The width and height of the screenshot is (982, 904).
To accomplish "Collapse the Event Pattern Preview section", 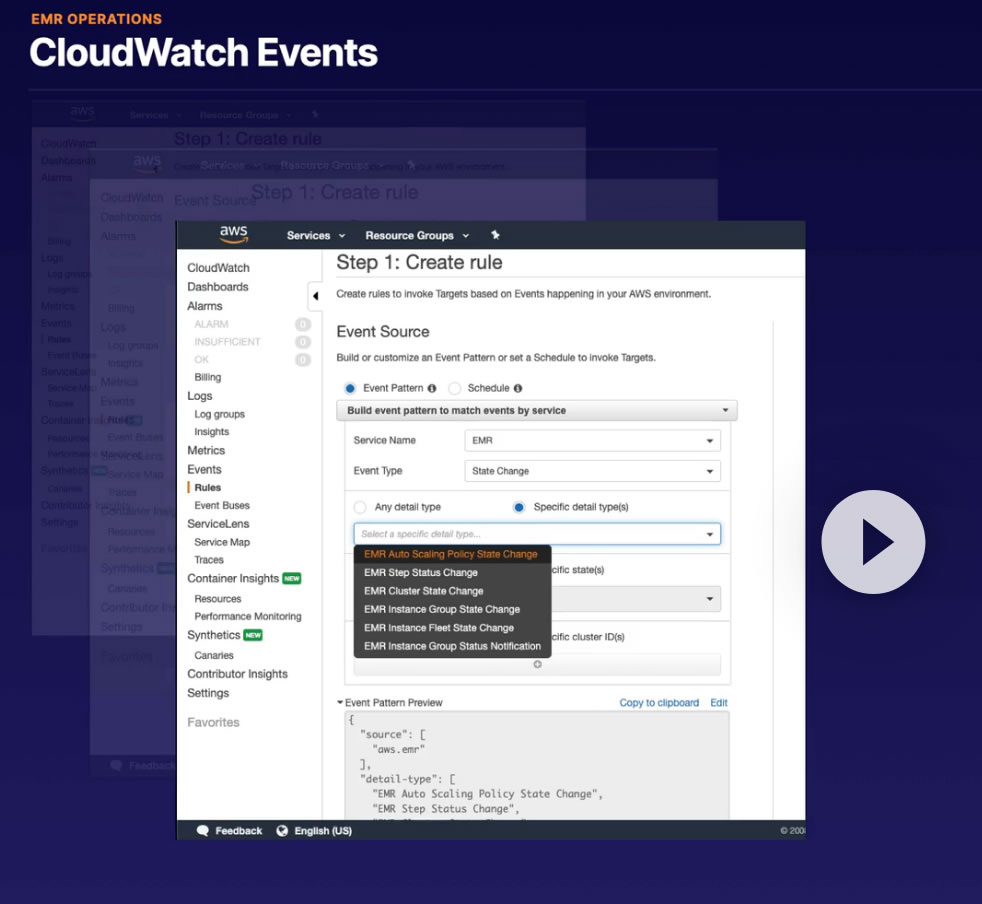I will point(340,702).
